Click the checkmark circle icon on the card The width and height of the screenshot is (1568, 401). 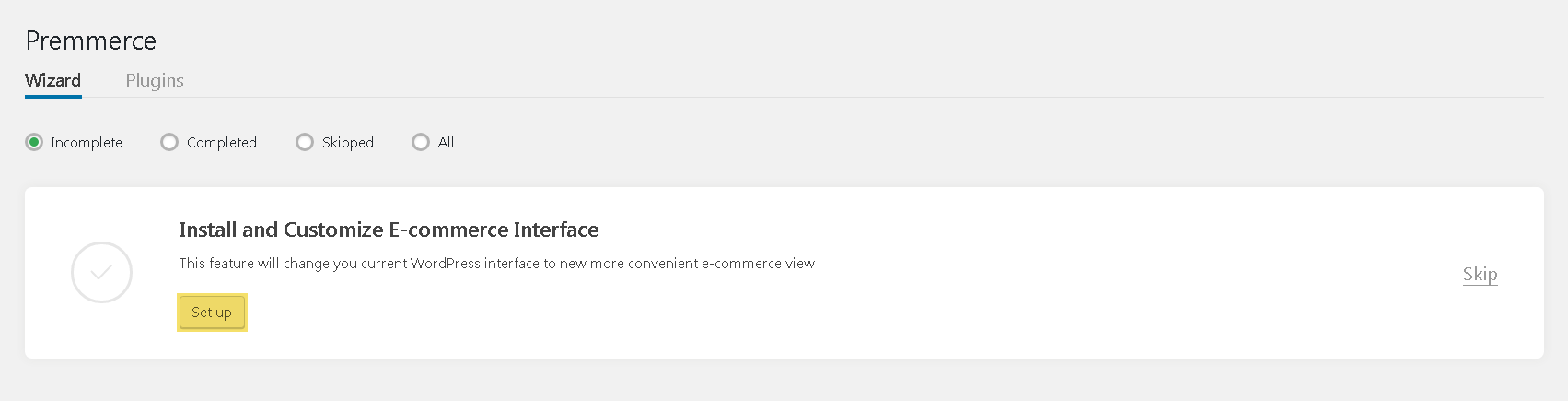(x=101, y=272)
